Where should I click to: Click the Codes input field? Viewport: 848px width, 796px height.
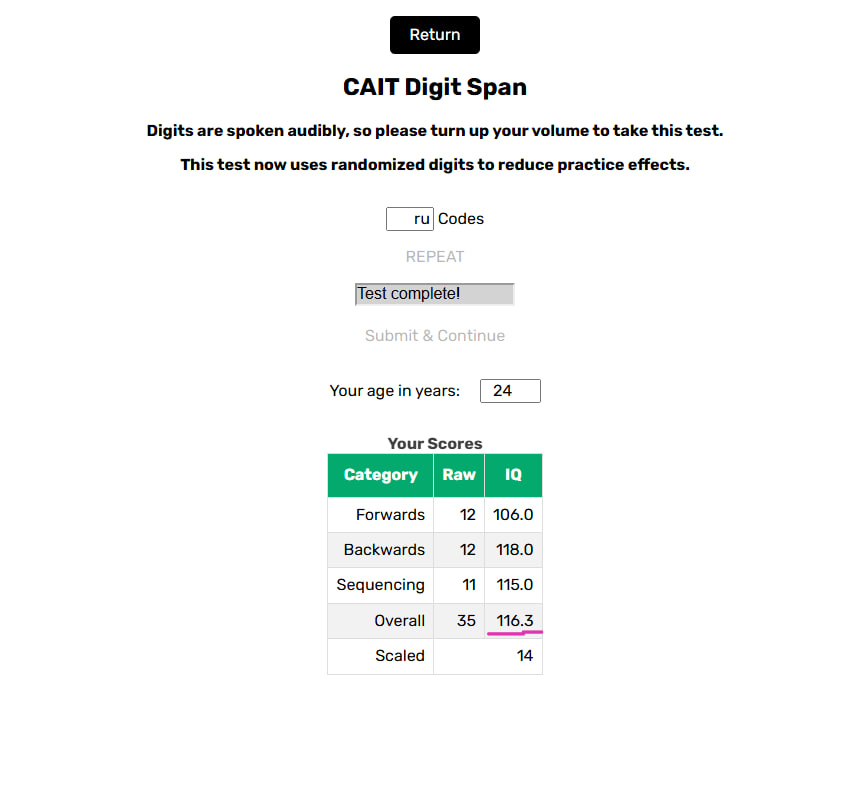pyautogui.click(x=409, y=219)
